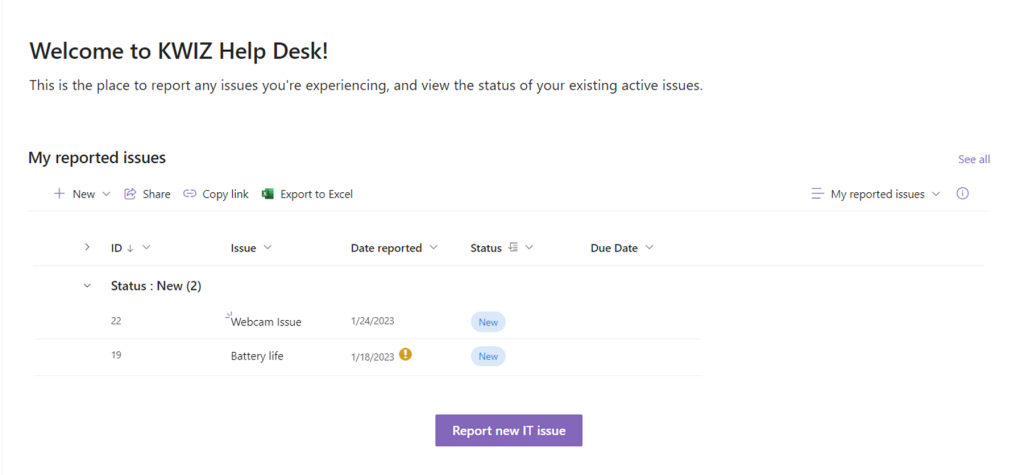Switch view using My reported issues selector
This screenshot has height=475, width=1024.
[876, 194]
